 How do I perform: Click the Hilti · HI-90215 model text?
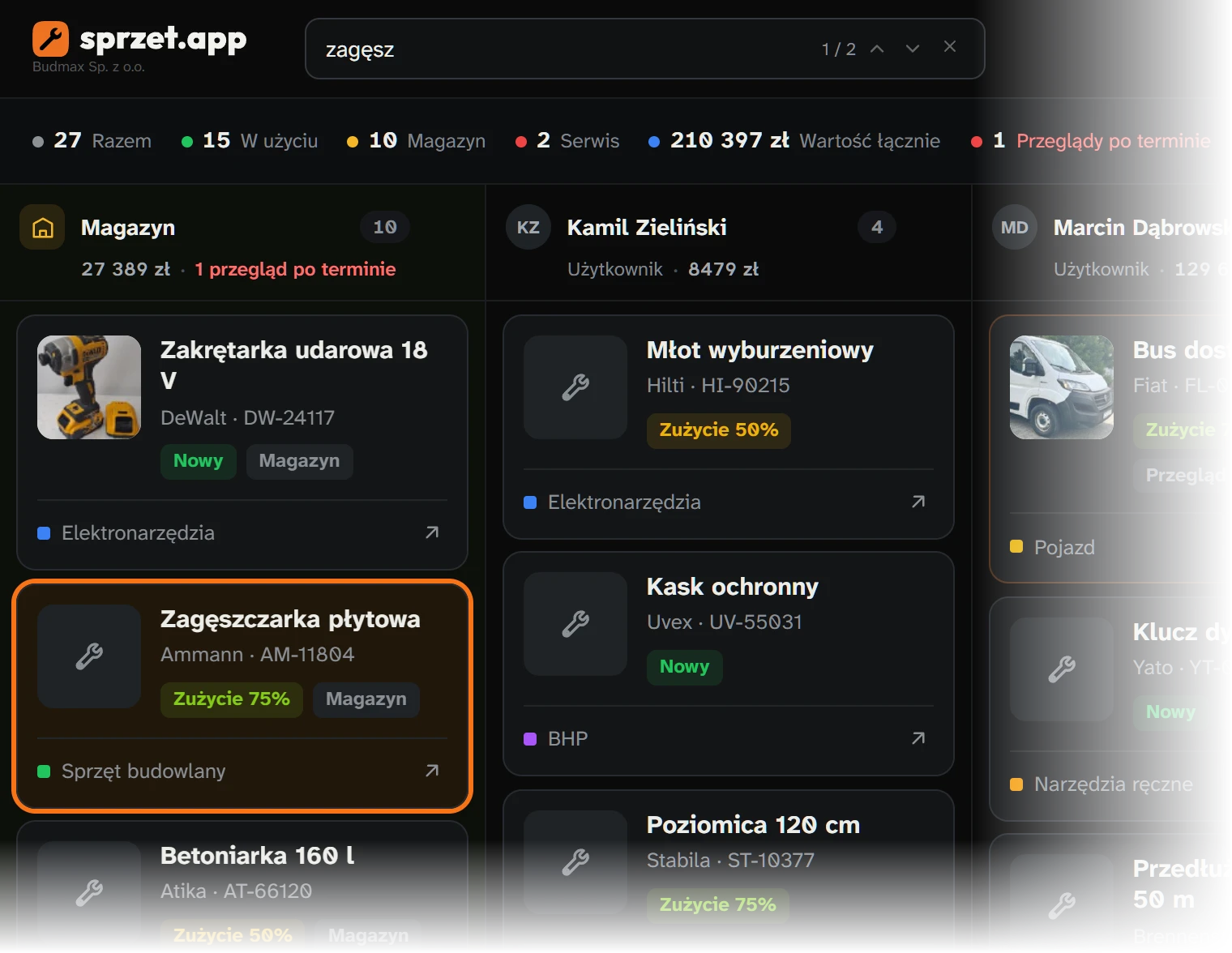pos(718,386)
